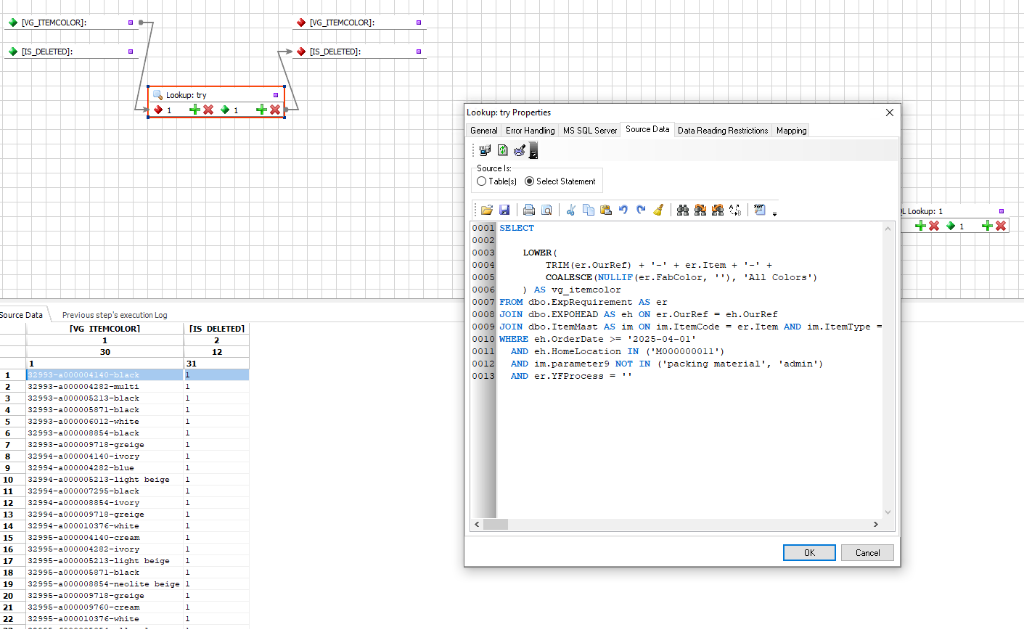Viewport: 1024px width, 629px height.
Task: Open print preview of the SQL editor
Action: click(547, 210)
